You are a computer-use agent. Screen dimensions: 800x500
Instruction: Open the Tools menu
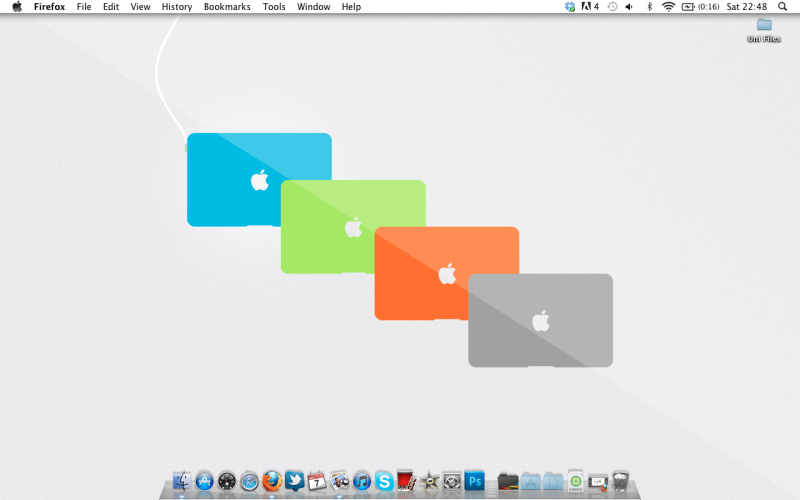point(274,7)
